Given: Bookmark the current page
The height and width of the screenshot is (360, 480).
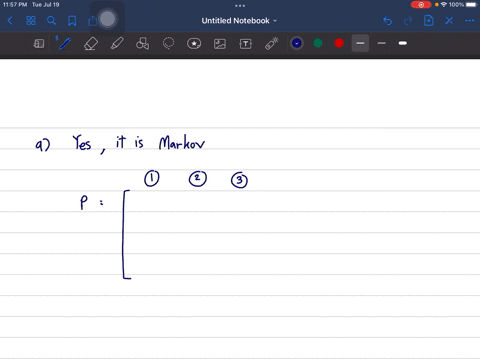Looking at the screenshot, I should tap(72, 21).
